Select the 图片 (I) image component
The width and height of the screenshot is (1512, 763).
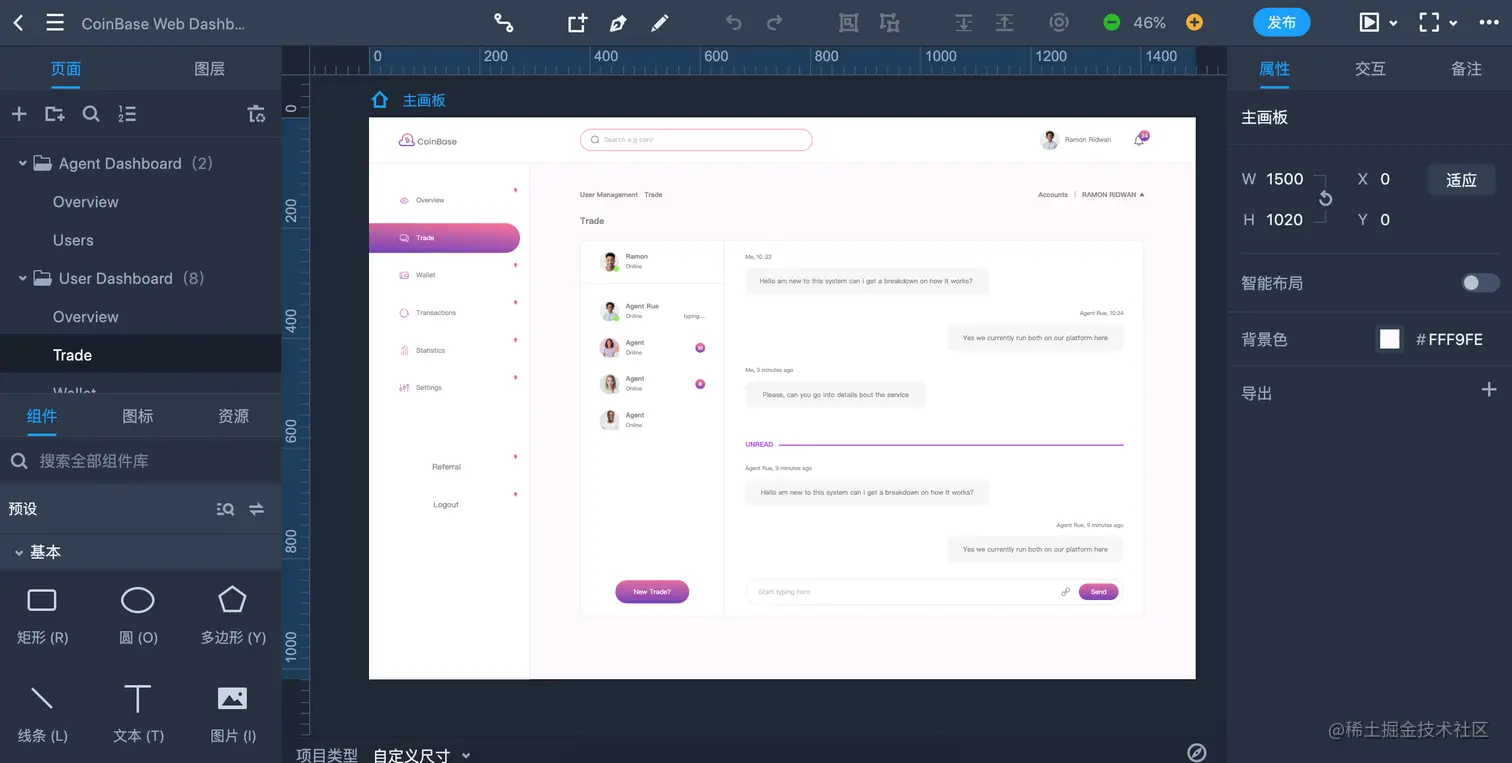pos(233,713)
